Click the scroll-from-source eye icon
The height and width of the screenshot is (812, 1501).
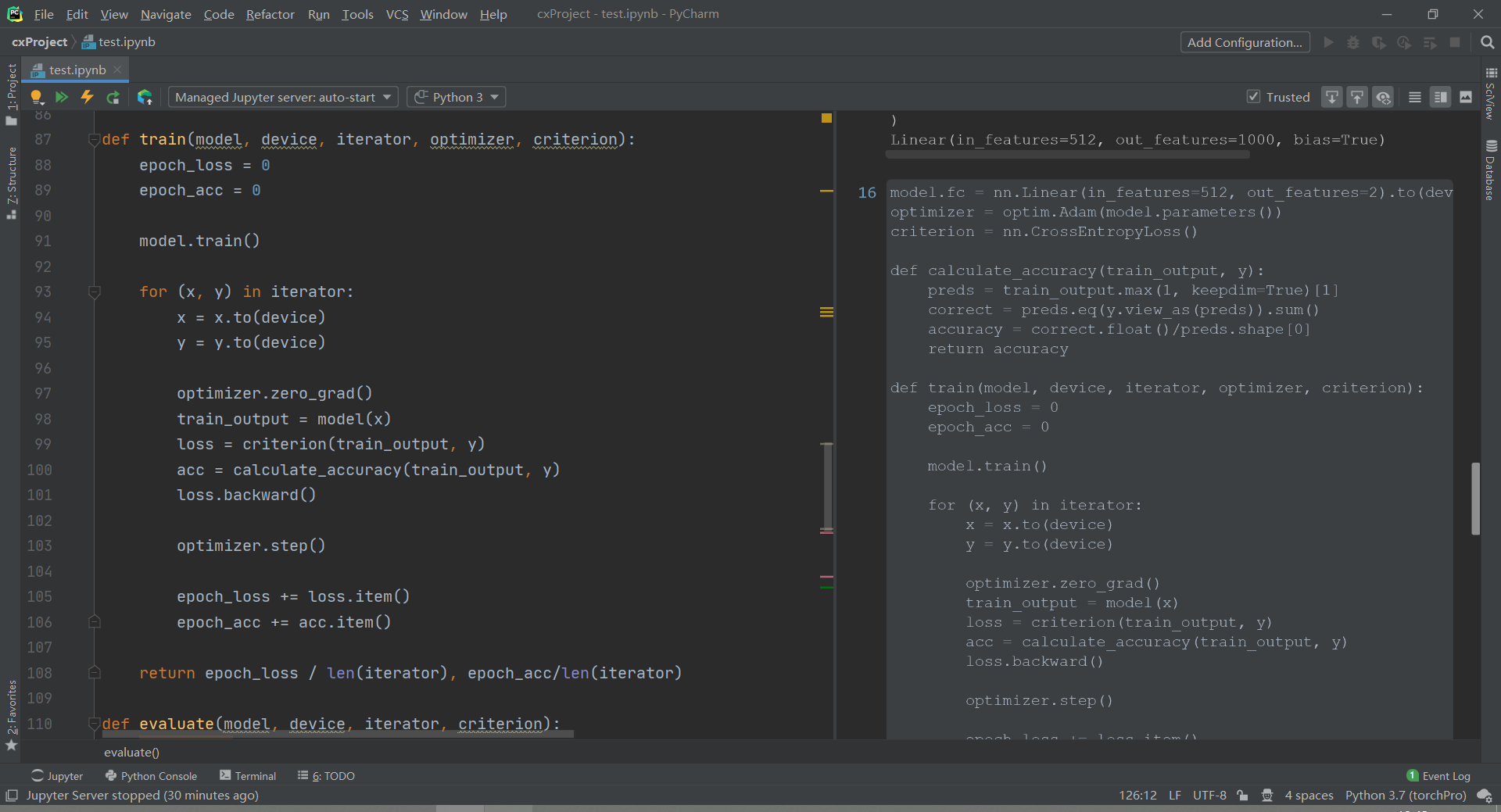1383,97
